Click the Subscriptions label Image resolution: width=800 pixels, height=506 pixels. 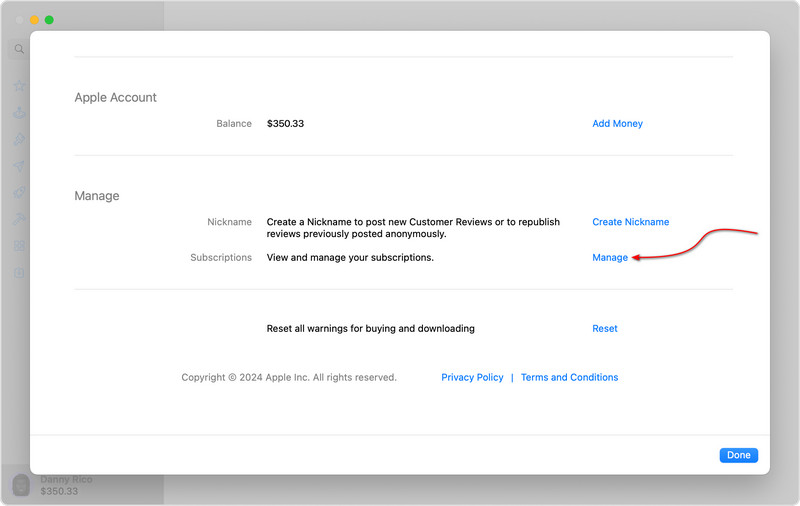[221, 258]
